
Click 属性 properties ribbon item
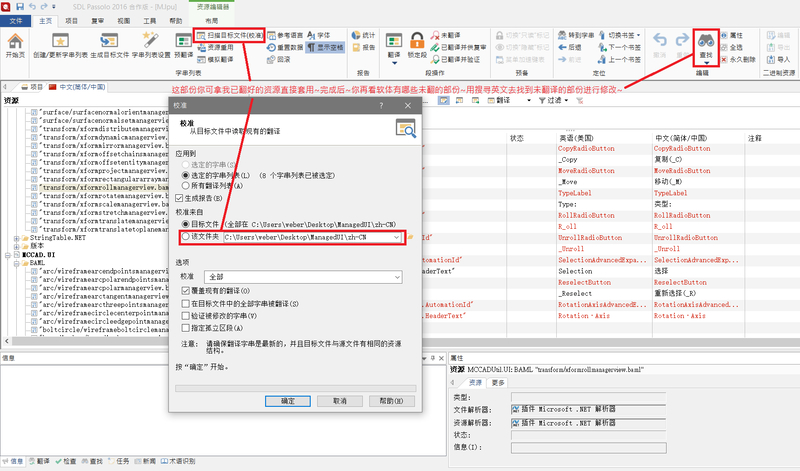pyautogui.click(x=732, y=35)
